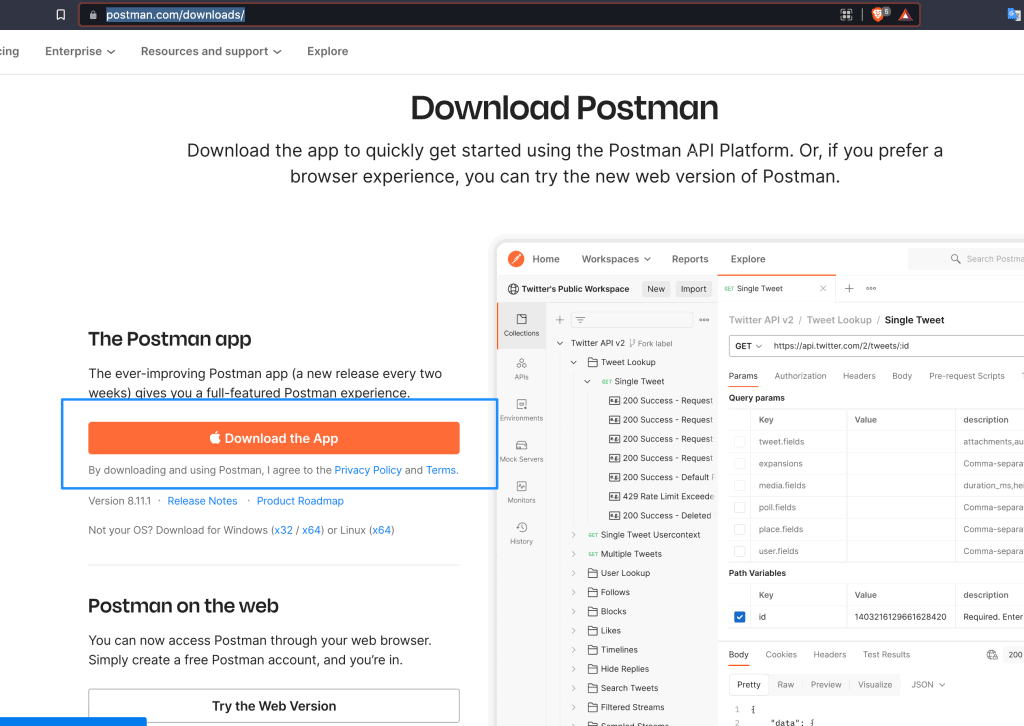The width and height of the screenshot is (1024, 726).
Task: Click the lock icon in address bar
Action: click(93, 14)
